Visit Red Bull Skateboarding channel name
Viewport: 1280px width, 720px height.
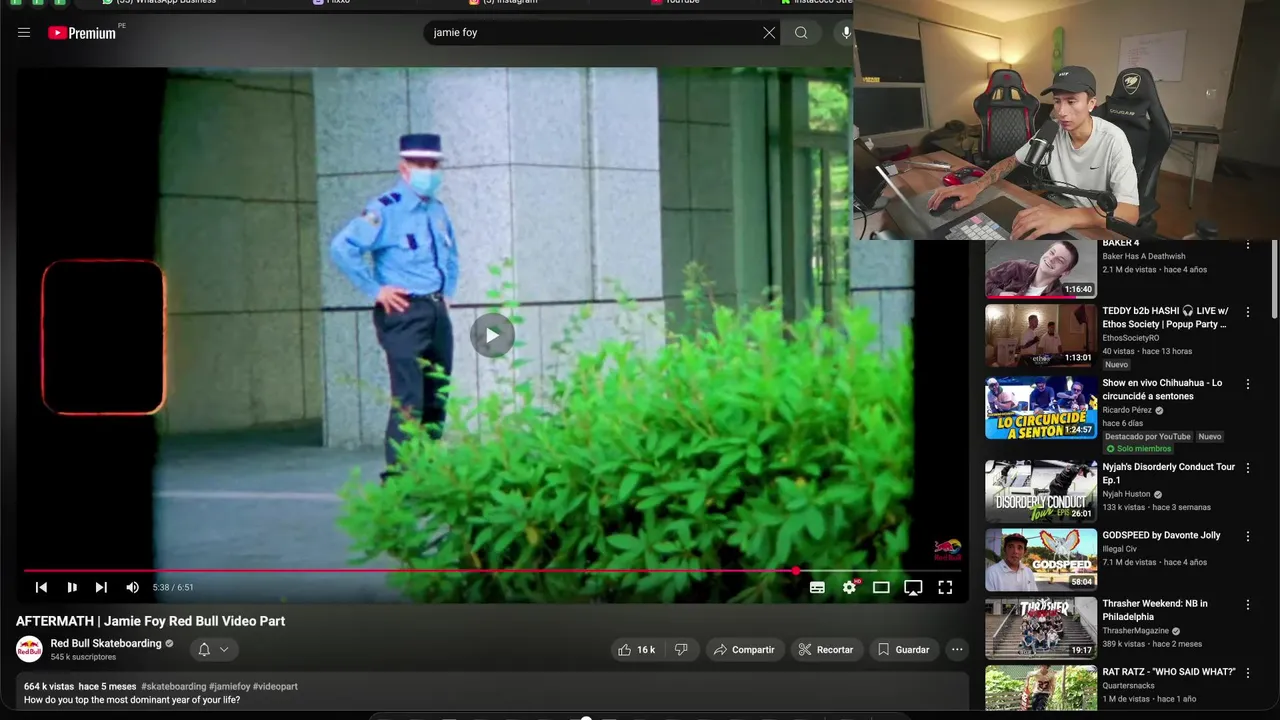(x=106, y=643)
